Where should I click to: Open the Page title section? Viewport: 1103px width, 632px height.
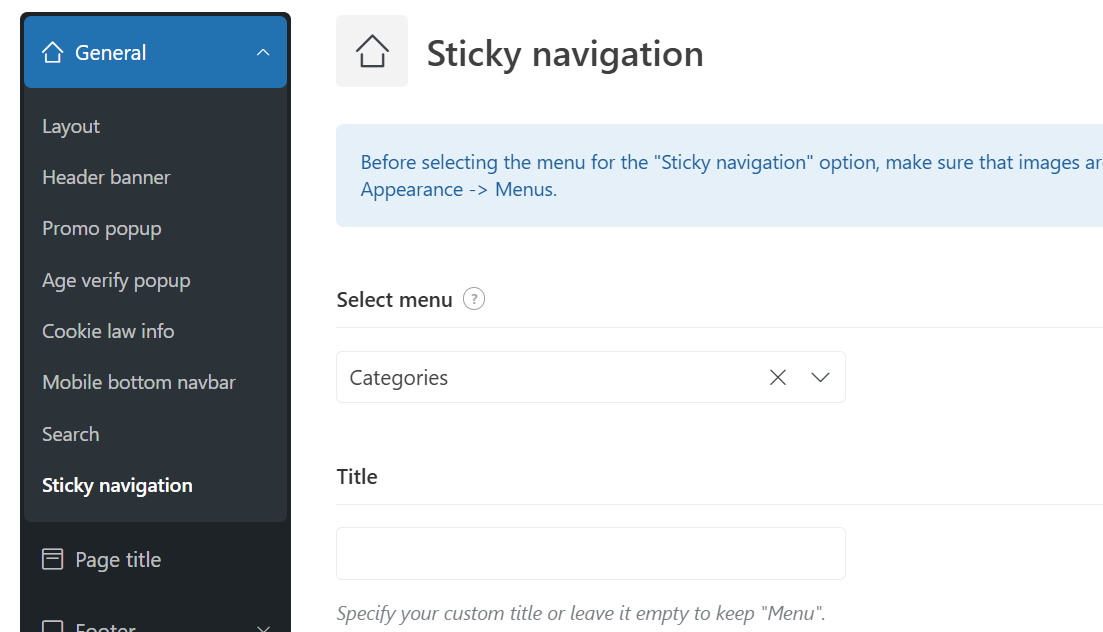118,560
